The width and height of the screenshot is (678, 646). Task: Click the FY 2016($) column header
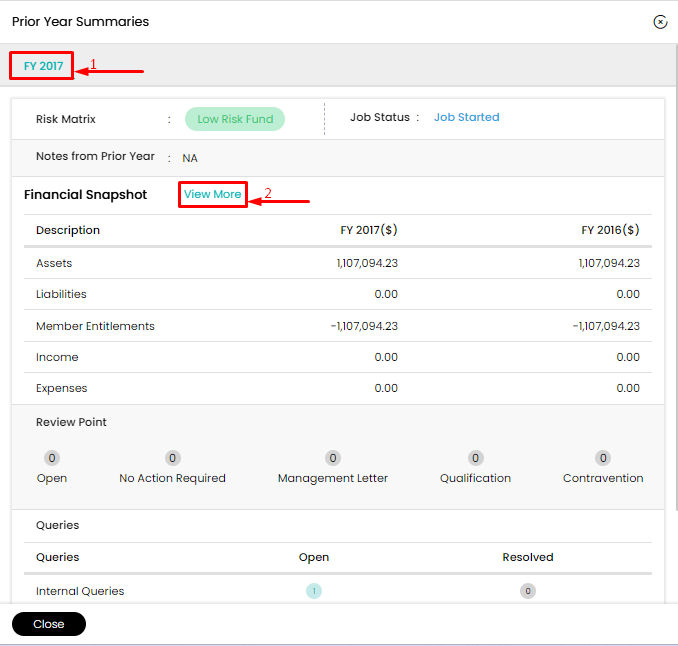610,230
